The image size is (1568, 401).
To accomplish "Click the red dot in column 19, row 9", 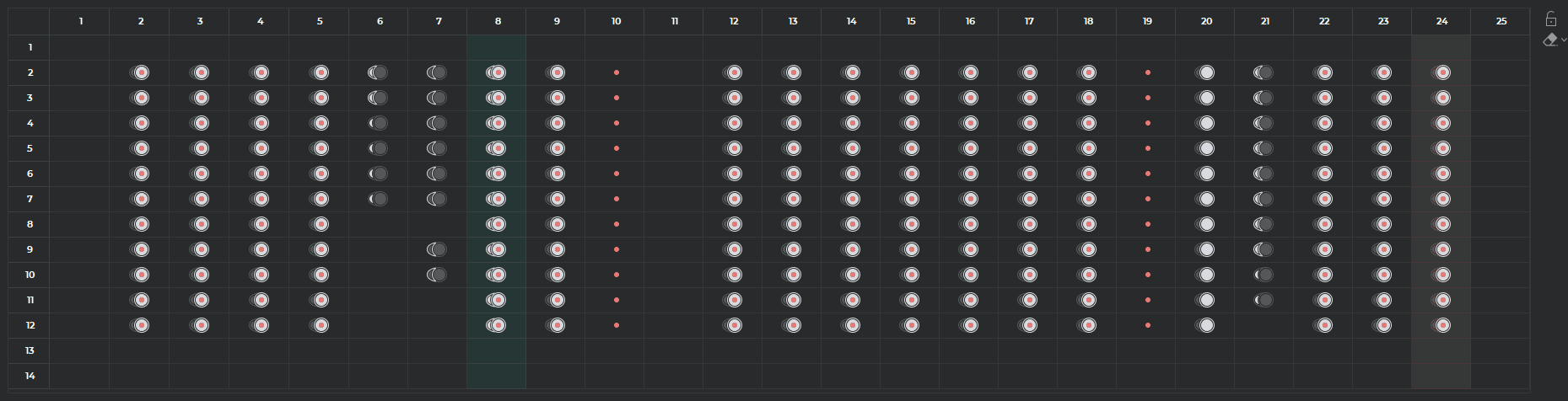I will coord(1148,249).
